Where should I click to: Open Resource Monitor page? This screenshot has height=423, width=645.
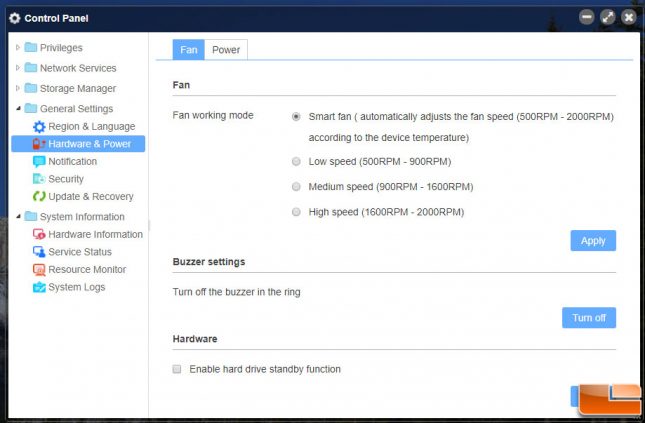[87, 270]
